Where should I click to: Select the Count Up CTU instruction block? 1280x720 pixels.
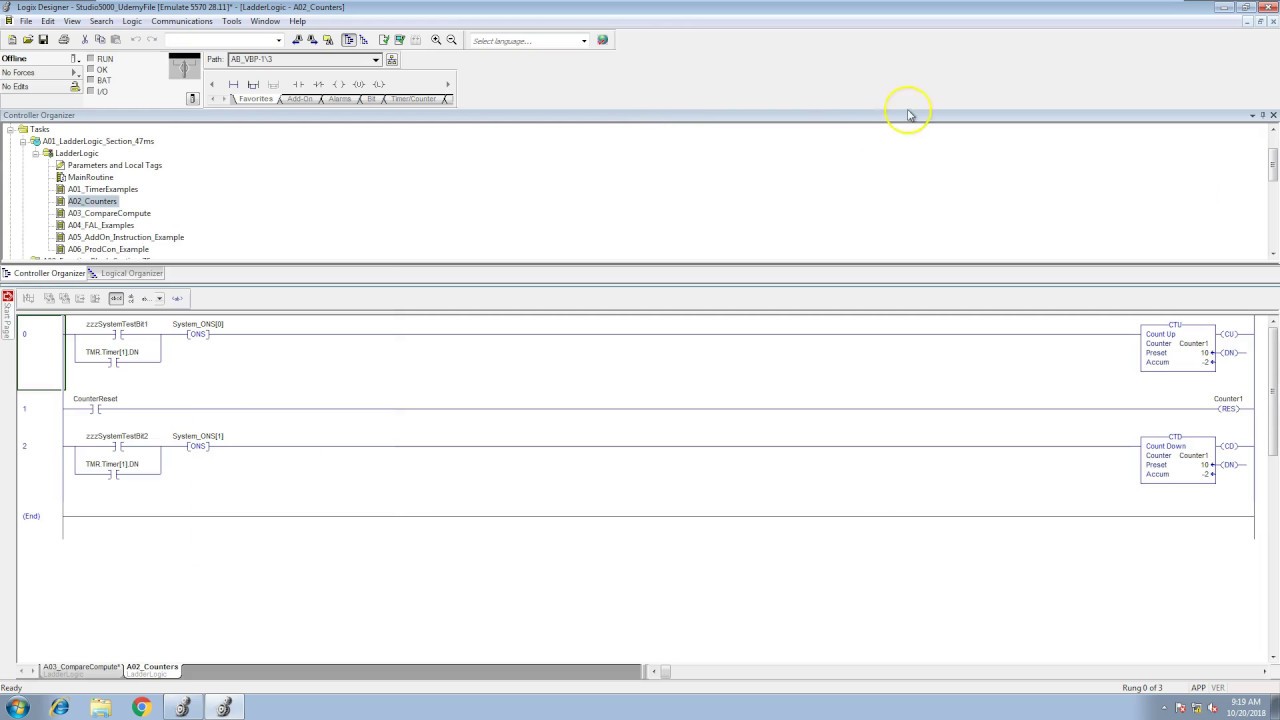coord(1178,347)
